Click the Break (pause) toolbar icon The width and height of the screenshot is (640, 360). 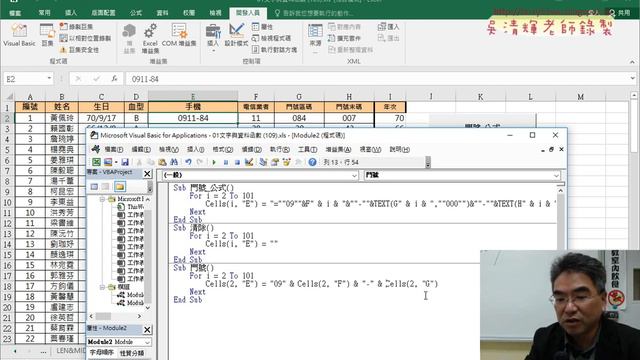(x=226, y=162)
